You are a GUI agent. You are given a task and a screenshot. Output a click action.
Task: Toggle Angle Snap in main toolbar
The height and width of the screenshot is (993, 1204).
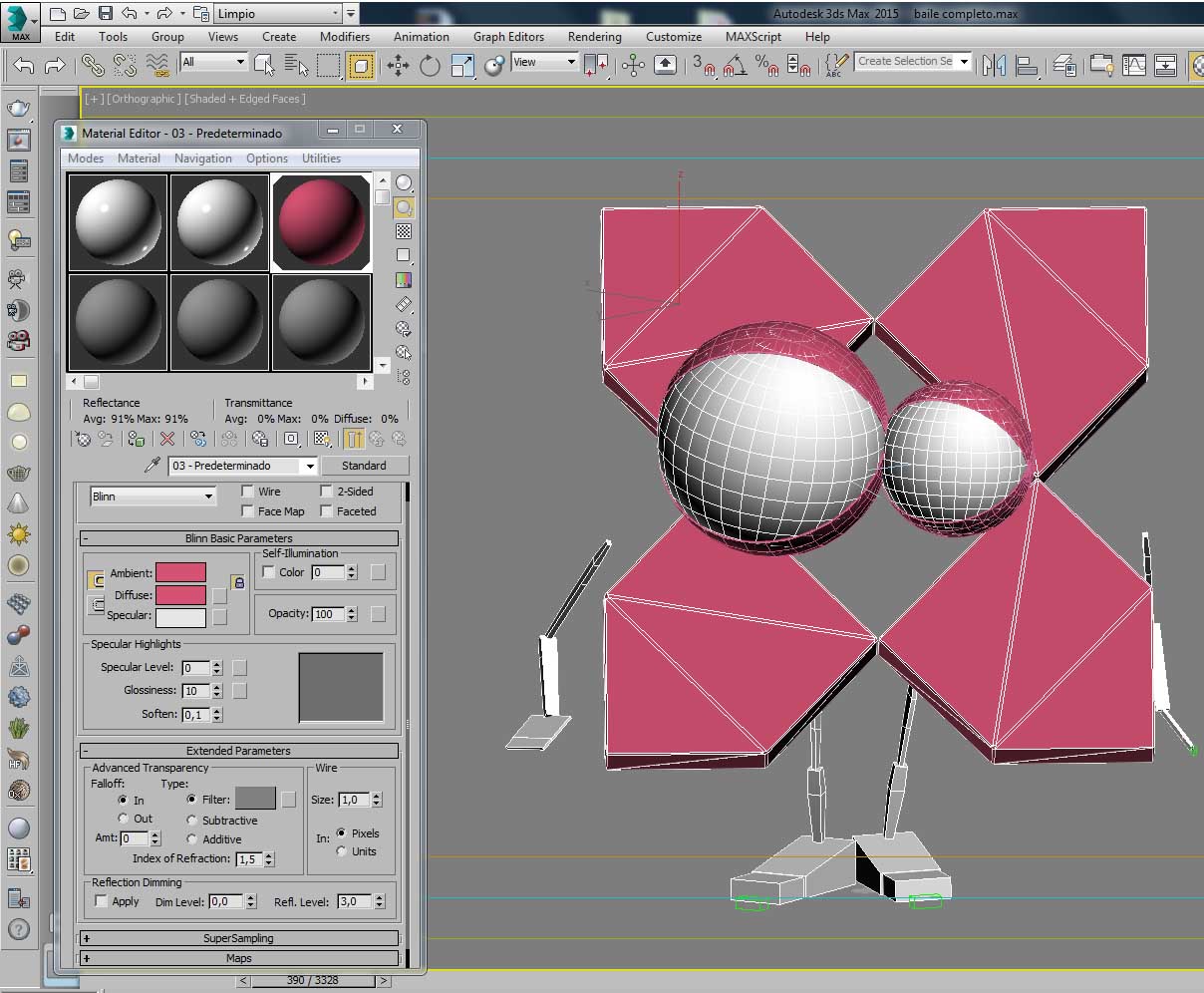736,66
